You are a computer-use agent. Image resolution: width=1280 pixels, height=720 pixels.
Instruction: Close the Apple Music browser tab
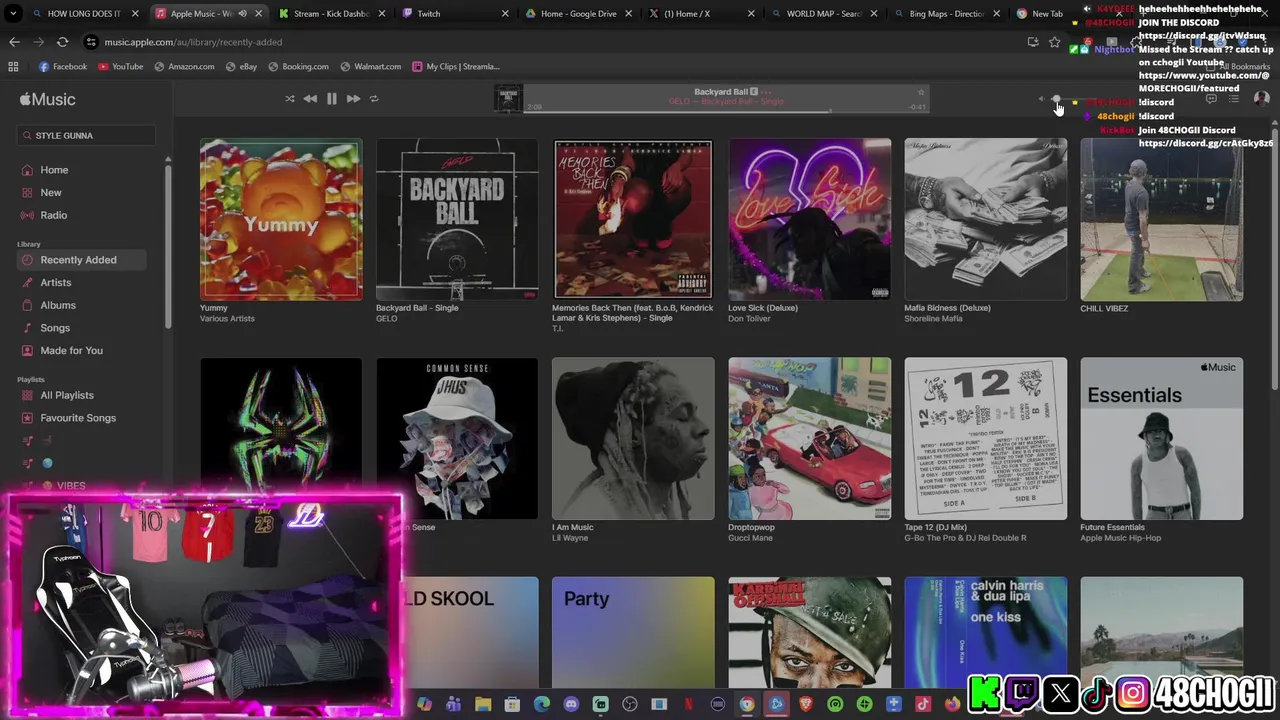[259, 14]
